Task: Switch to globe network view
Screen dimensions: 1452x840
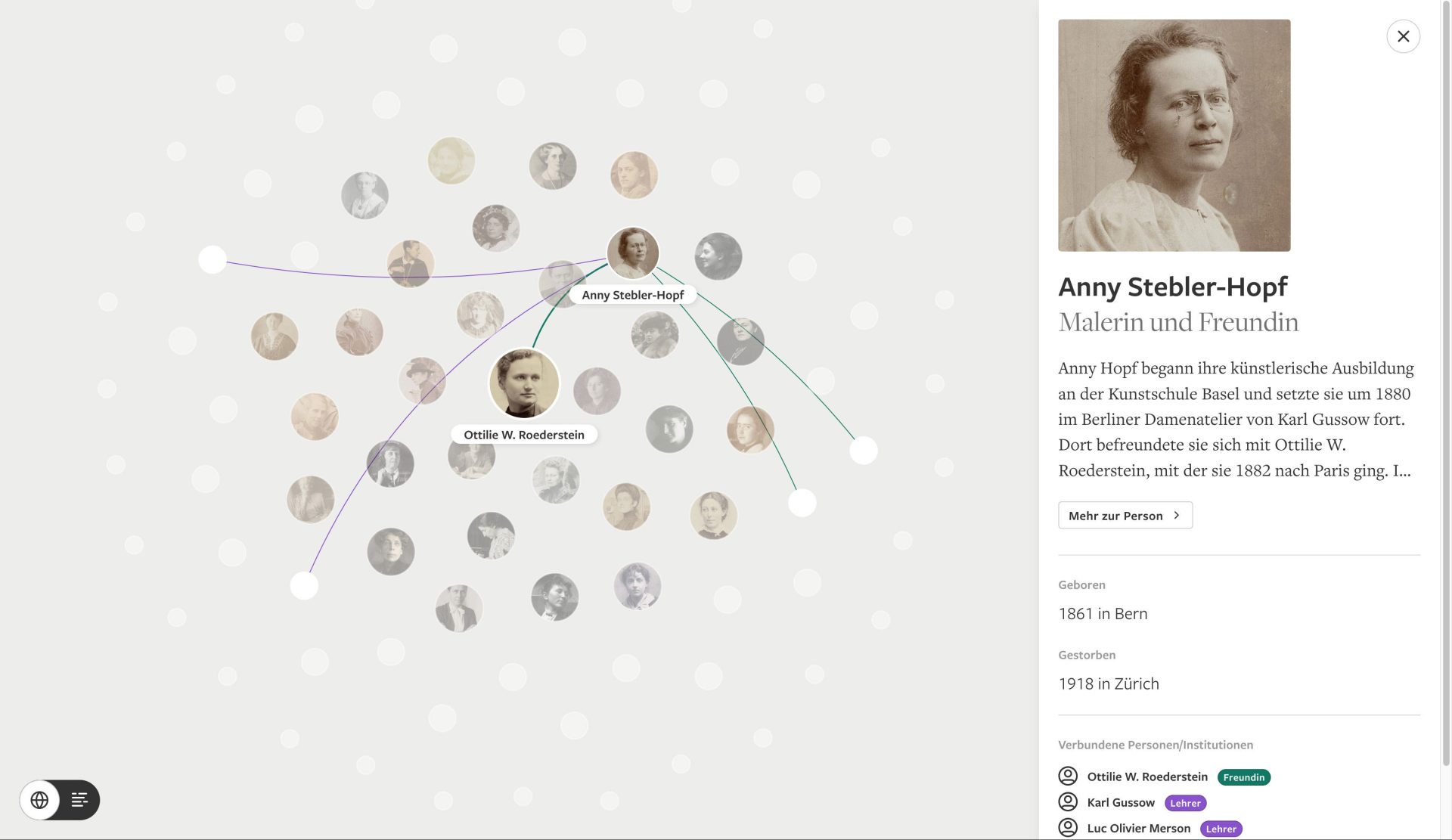Action: [39, 800]
